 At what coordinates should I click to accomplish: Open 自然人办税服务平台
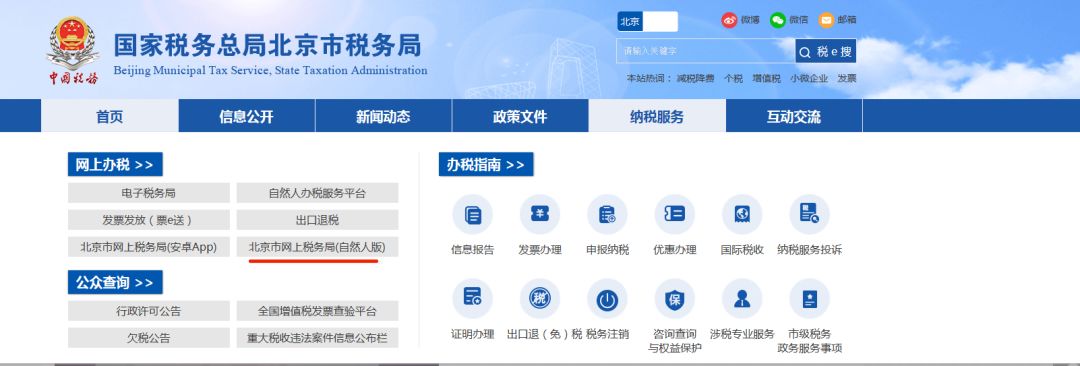[318, 193]
